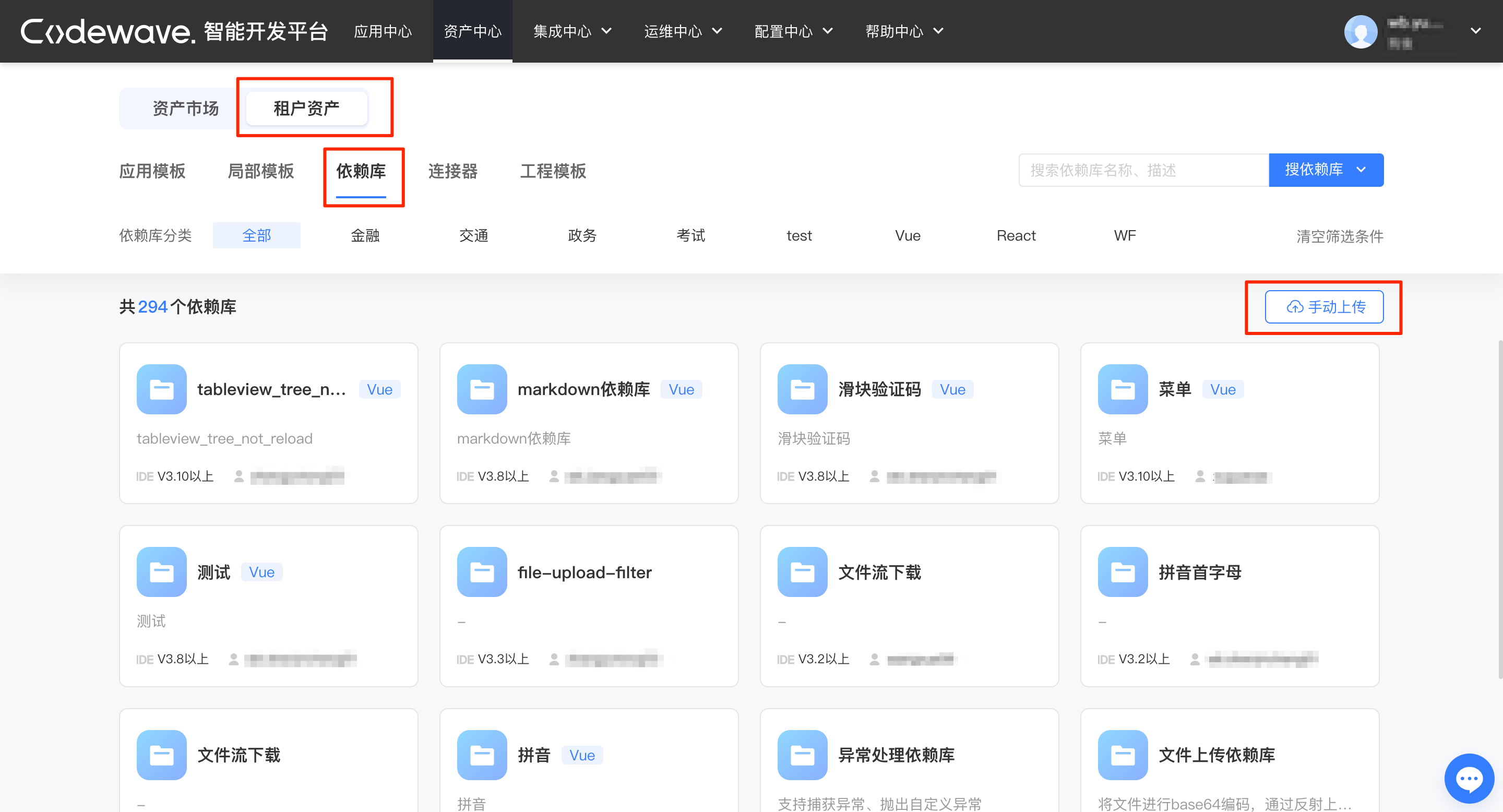1503x812 pixels.
Task: Switch to 资产市场 tab
Action: (186, 108)
